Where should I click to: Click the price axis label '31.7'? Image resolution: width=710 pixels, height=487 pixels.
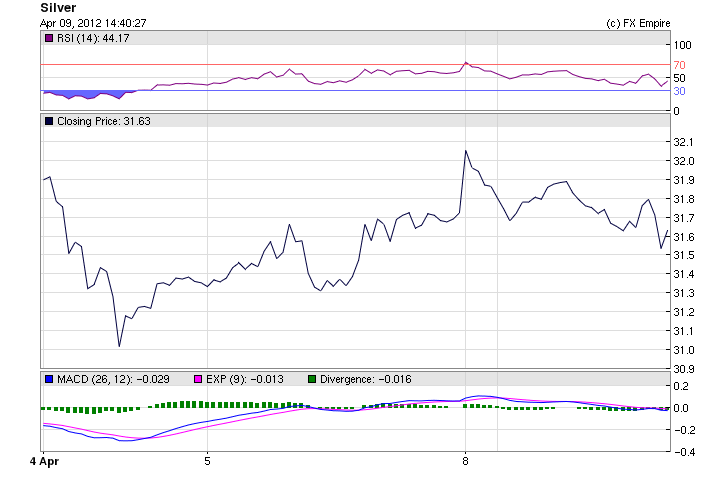(684, 218)
